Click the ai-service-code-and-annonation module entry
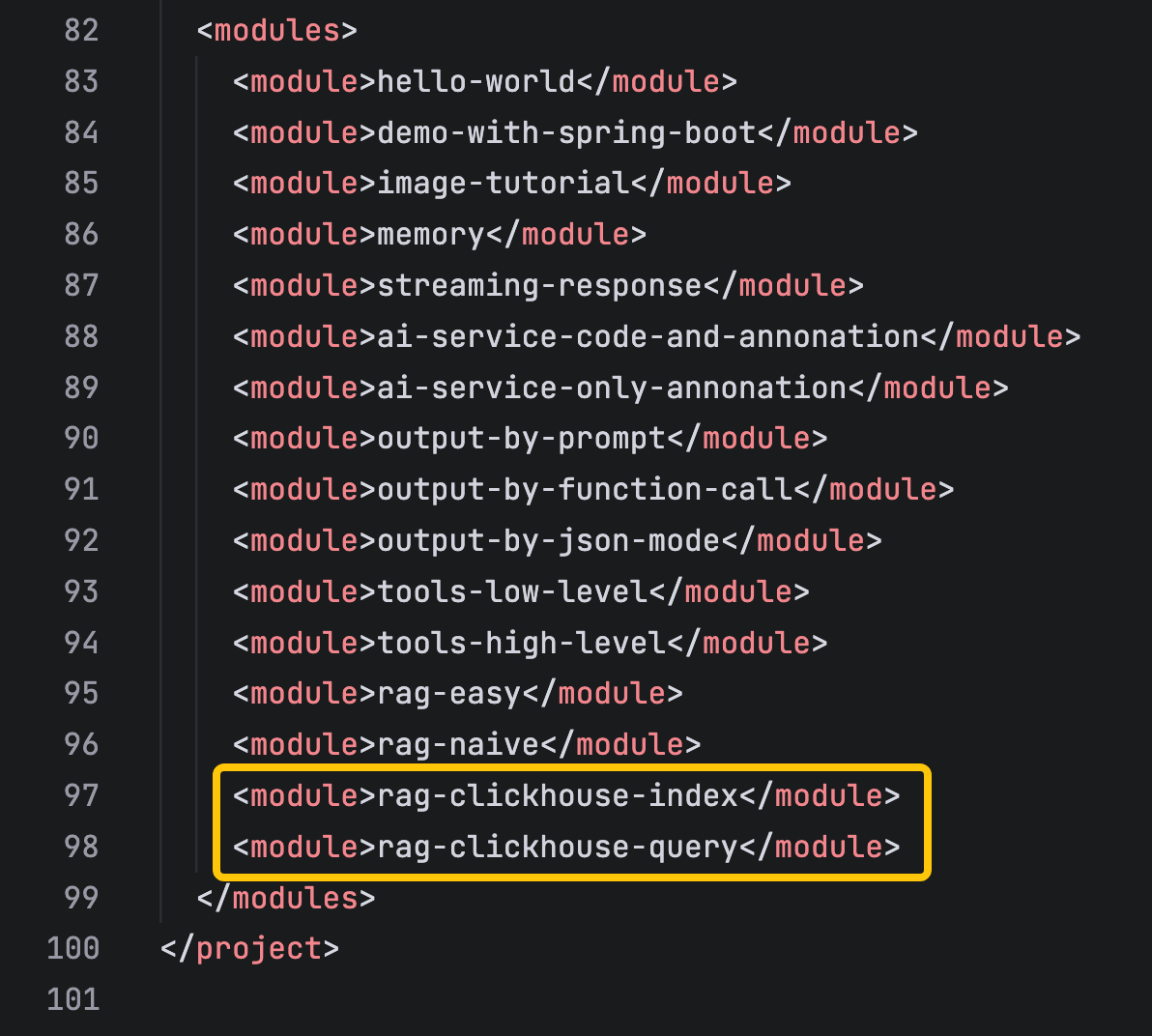Image resolution: width=1152 pixels, height=1036 pixels. (657, 337)
